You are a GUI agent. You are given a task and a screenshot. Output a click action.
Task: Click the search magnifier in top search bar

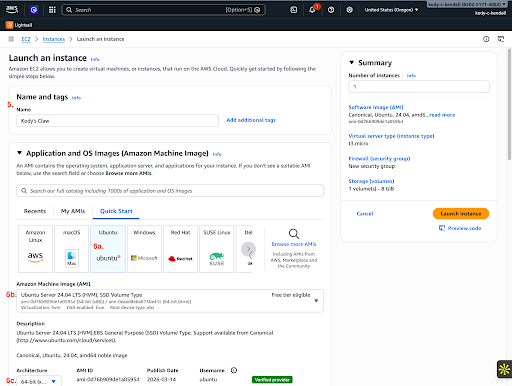pos(69,10)
